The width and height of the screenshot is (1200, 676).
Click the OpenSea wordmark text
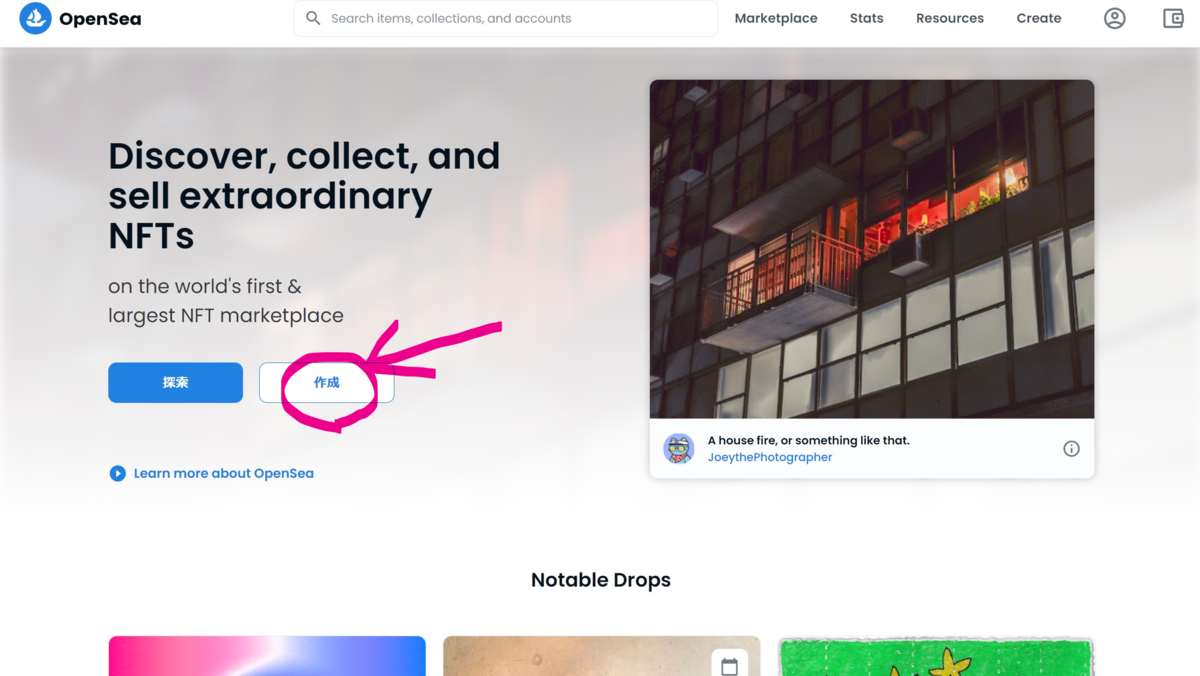100,19
